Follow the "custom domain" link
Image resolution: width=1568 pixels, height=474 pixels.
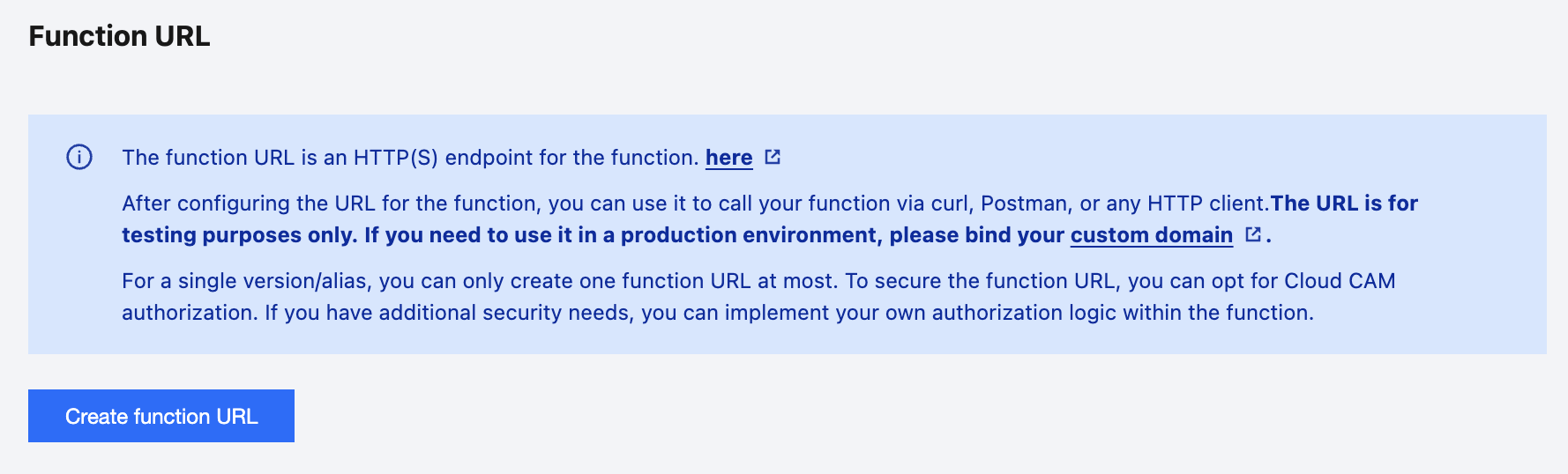click(x=1151, y=235)
